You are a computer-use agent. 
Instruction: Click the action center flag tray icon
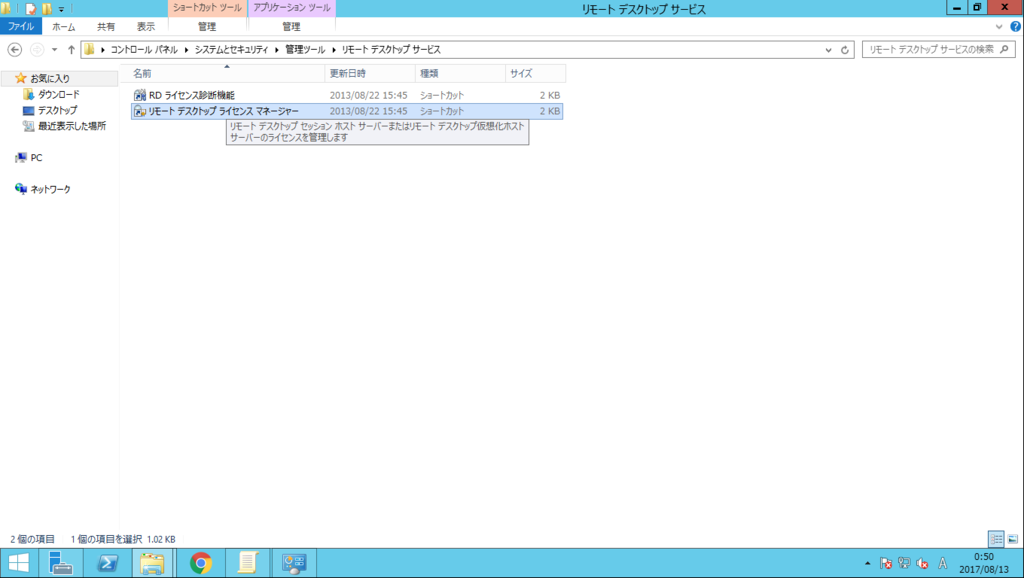coord(886,563)
